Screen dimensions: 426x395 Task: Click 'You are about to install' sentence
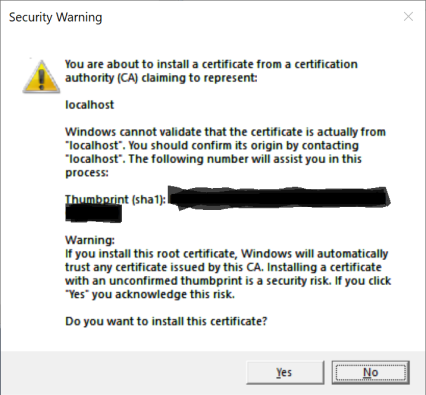(211, 64)
